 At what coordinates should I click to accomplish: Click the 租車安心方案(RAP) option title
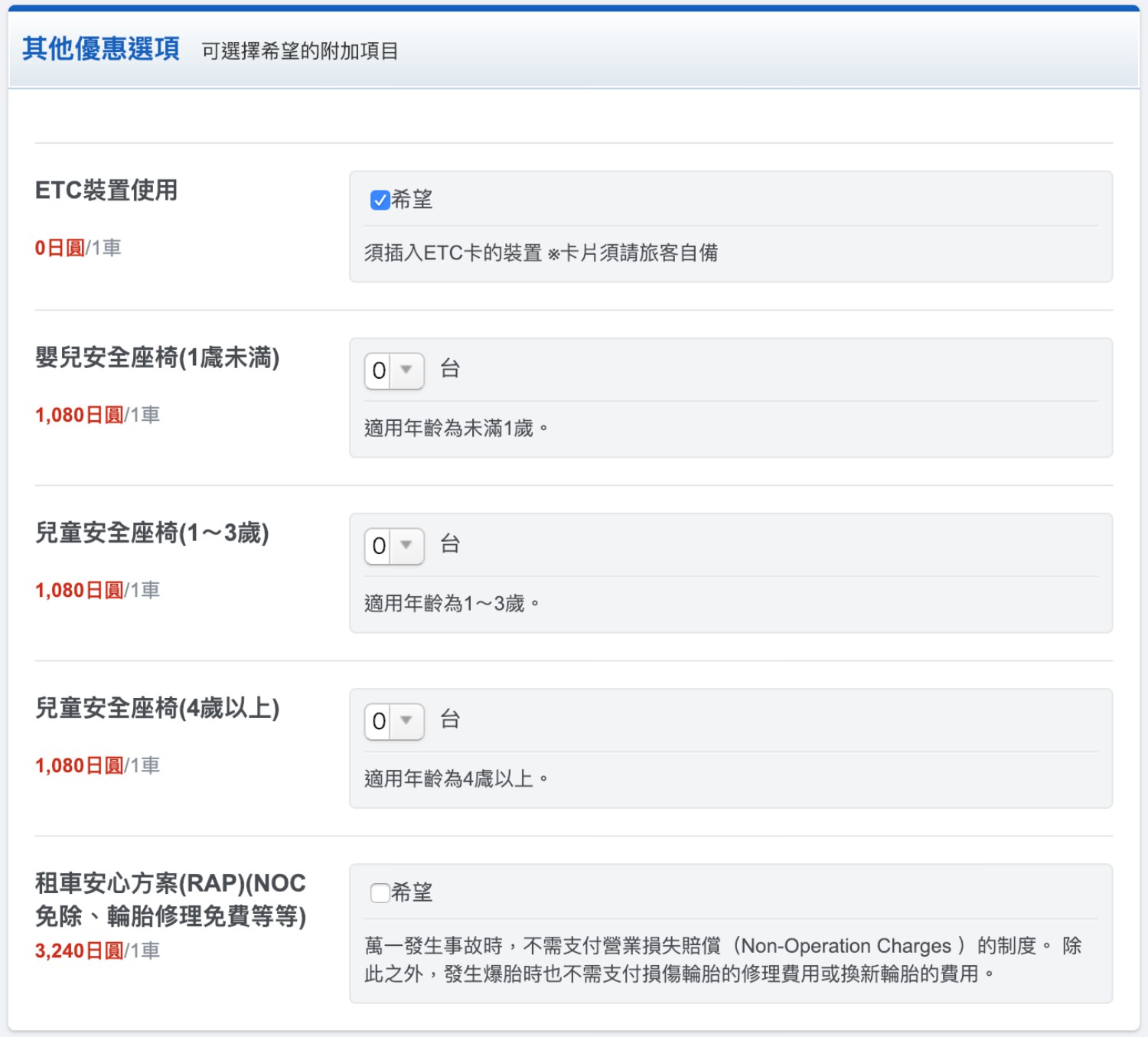pos(170,899)
